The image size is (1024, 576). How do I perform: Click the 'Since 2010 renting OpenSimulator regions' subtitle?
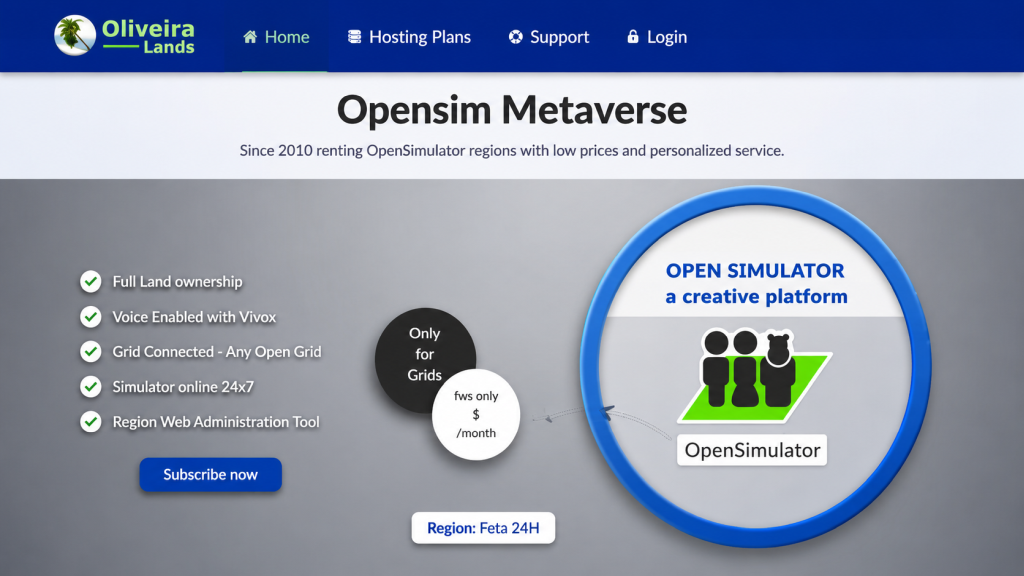point(512,150)
